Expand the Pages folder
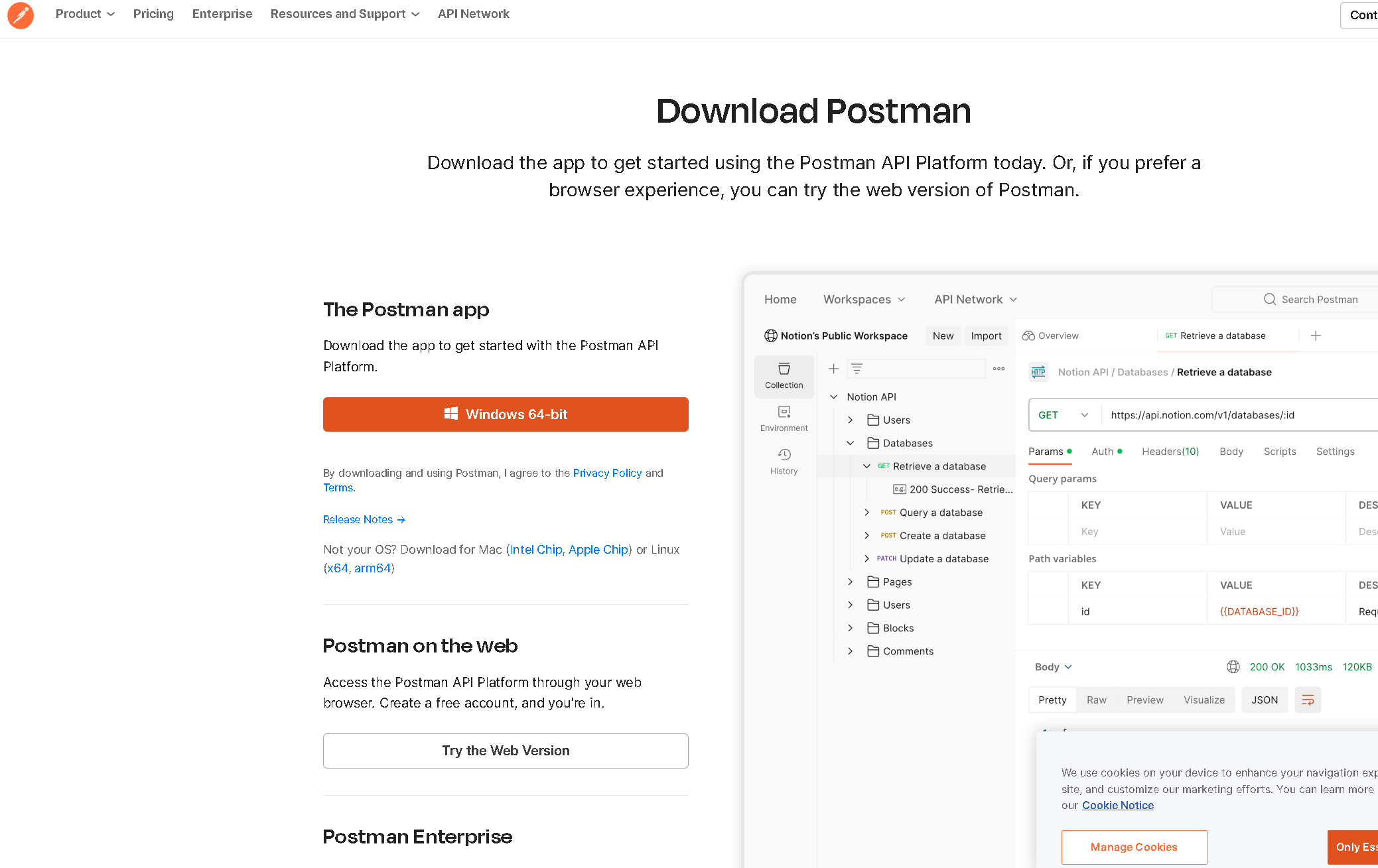Viewport: 1378px width, 868px height. 851,582
